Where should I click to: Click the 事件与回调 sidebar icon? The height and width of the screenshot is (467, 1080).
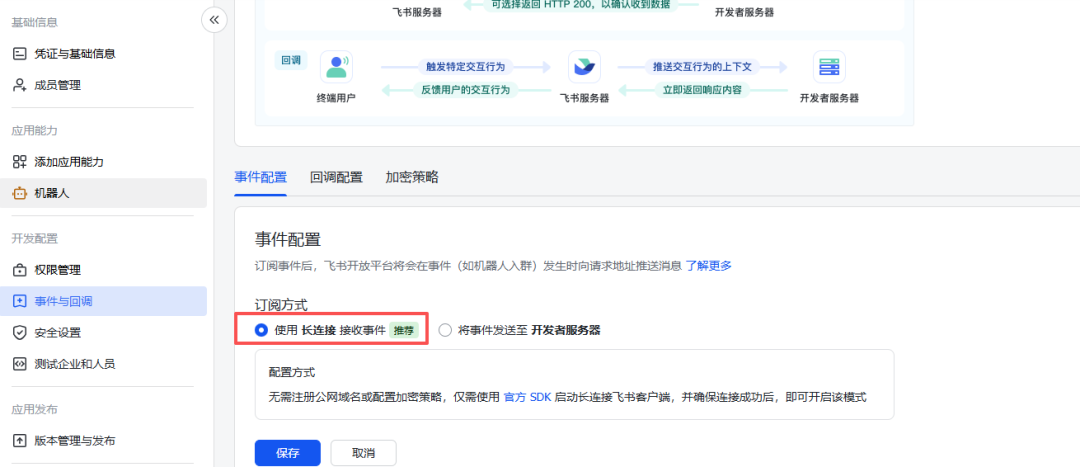point(19,301)
